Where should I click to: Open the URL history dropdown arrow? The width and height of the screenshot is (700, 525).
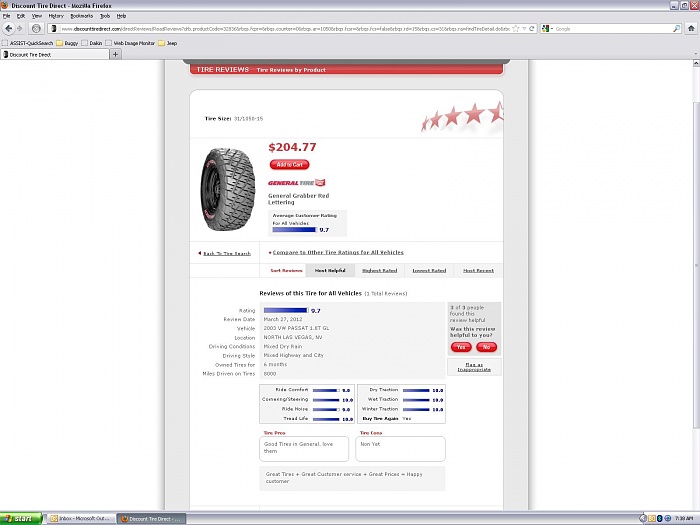tap(524, 29)
